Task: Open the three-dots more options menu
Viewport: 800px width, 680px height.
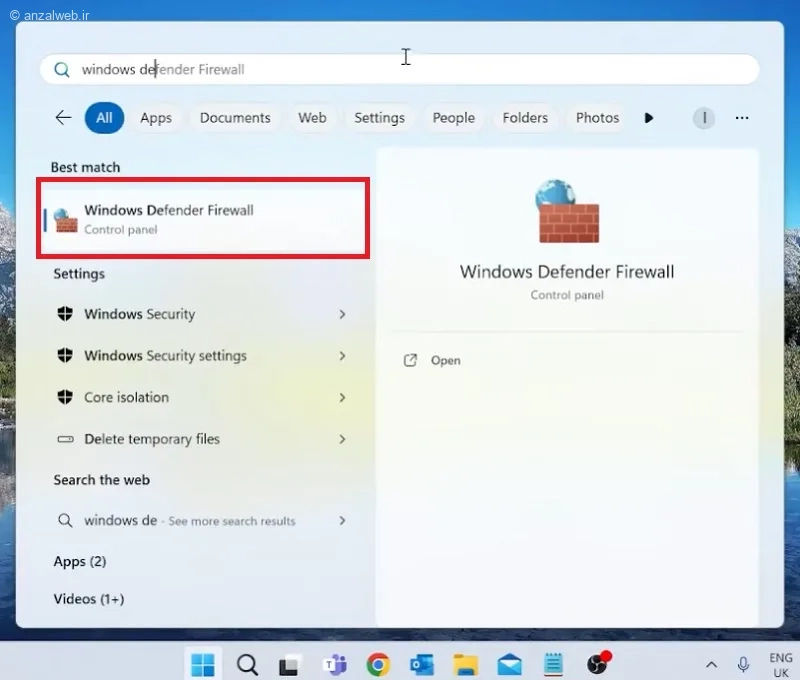Action: pyautogui.click(x=742, y=118)
